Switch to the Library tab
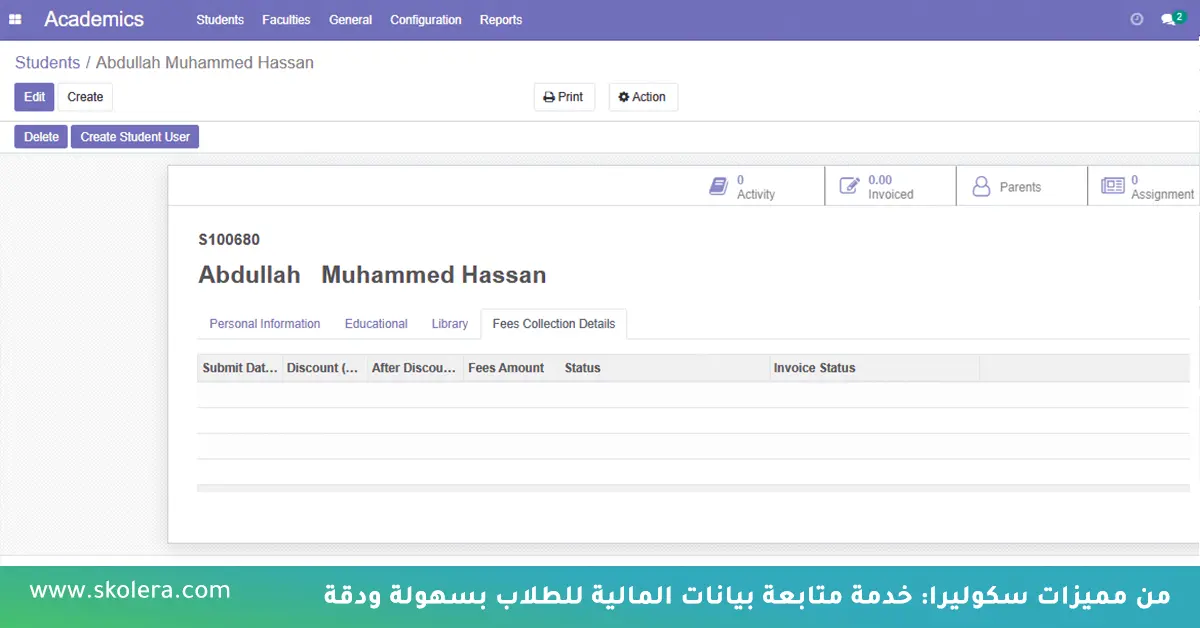 (x=450, y=324)
